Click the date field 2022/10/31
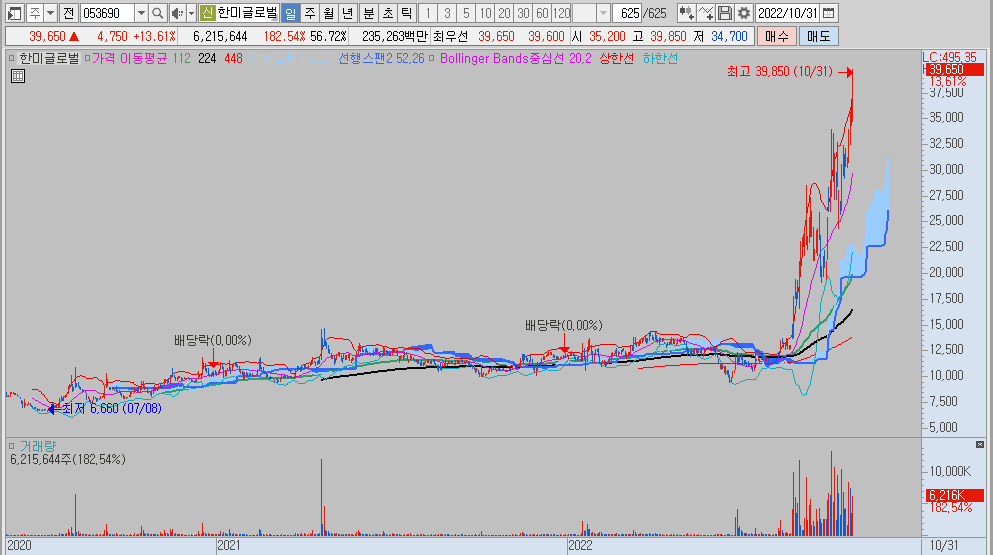993x555 pixels. [x=788, y=13]
